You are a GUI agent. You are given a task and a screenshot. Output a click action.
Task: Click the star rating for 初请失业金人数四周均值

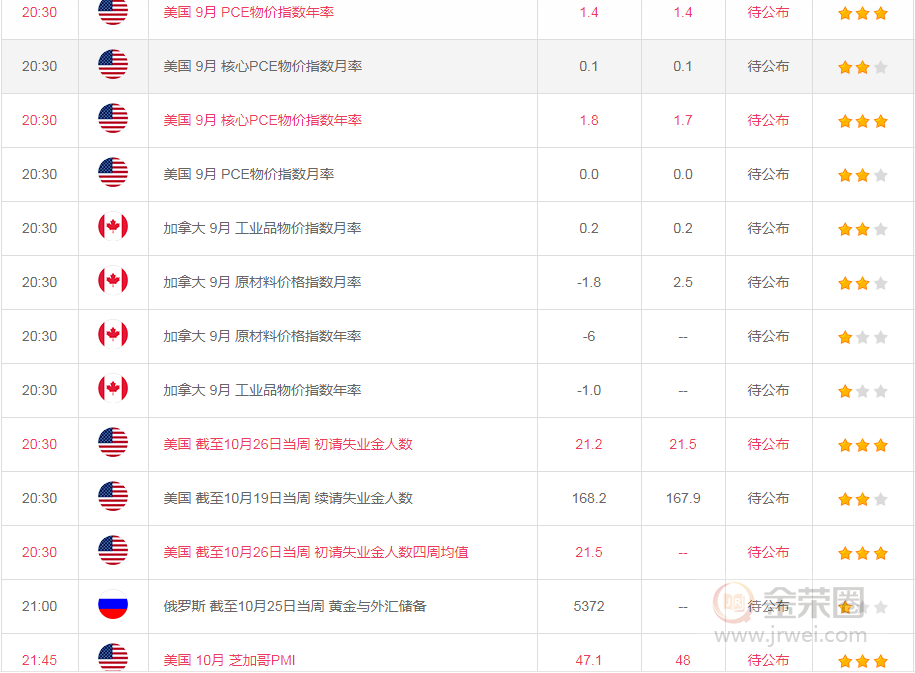[862, 553]
